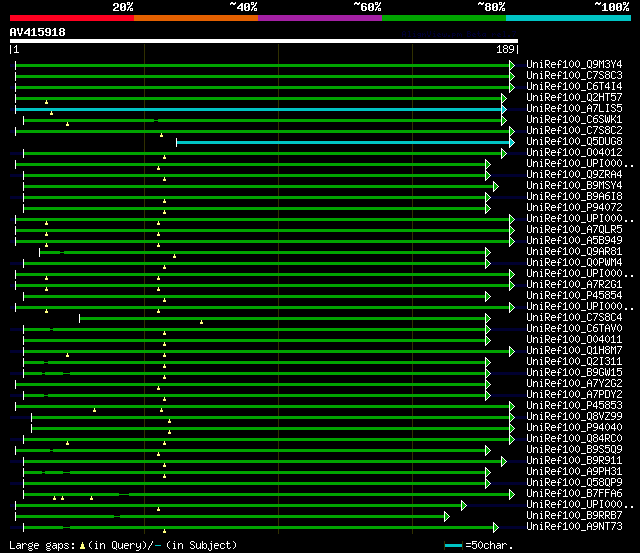Select the UniRef100_P45853 label

tap(574, 406)
